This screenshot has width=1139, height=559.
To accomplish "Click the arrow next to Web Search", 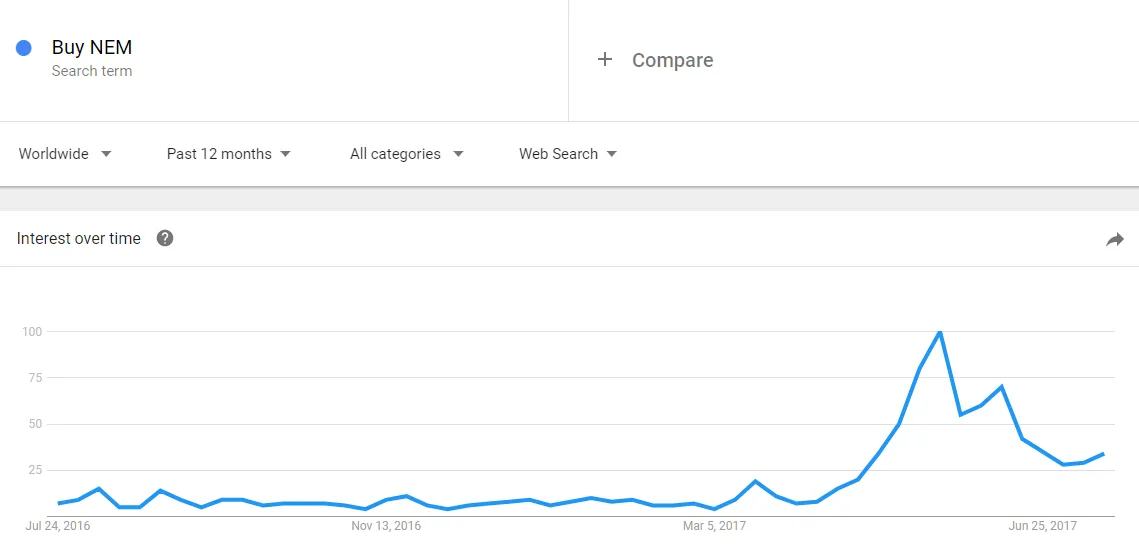I will coord(612,154).
